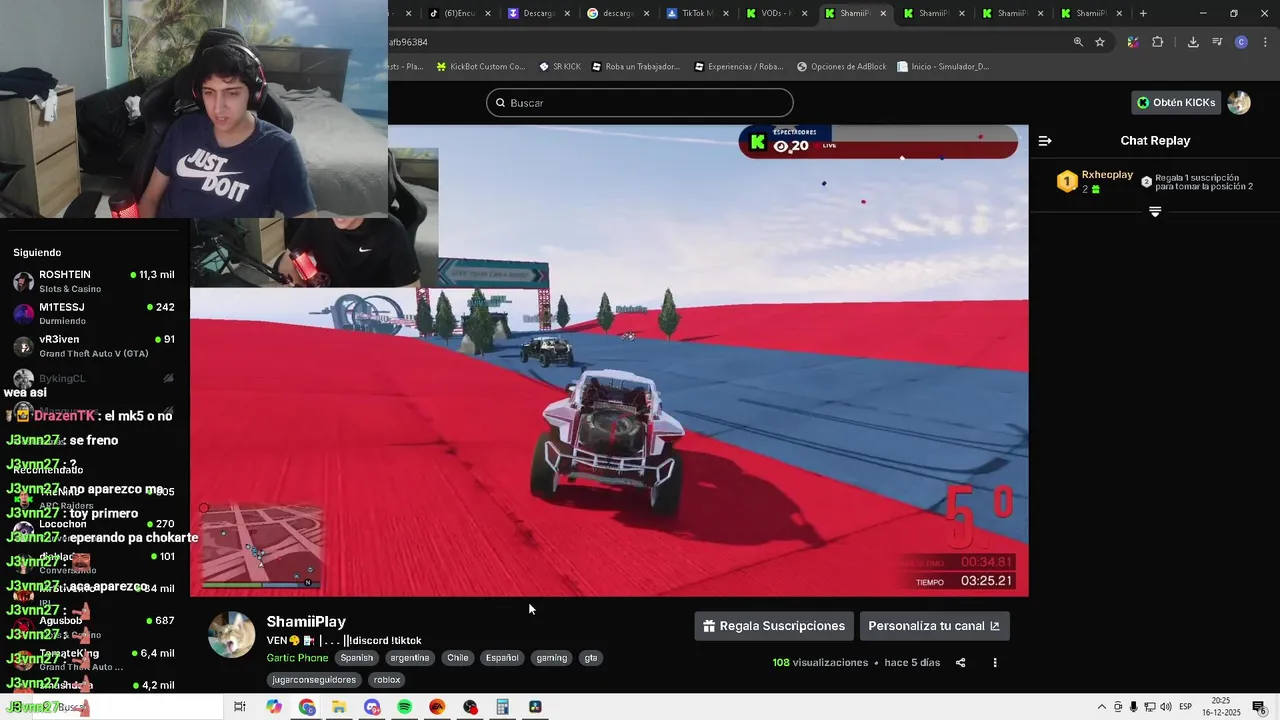Select the gta tag
Image resolution: width=1280 pixels, height=720 pixels.
tap(591, 658)
